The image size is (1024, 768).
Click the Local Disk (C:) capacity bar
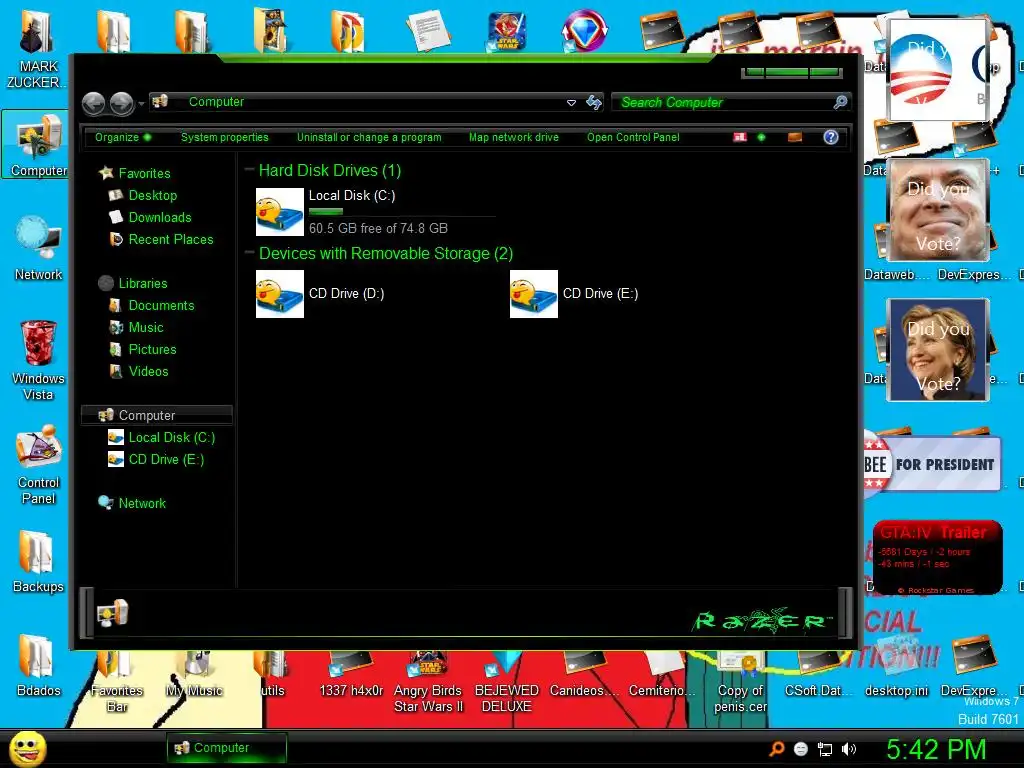[x=402, y=212]
